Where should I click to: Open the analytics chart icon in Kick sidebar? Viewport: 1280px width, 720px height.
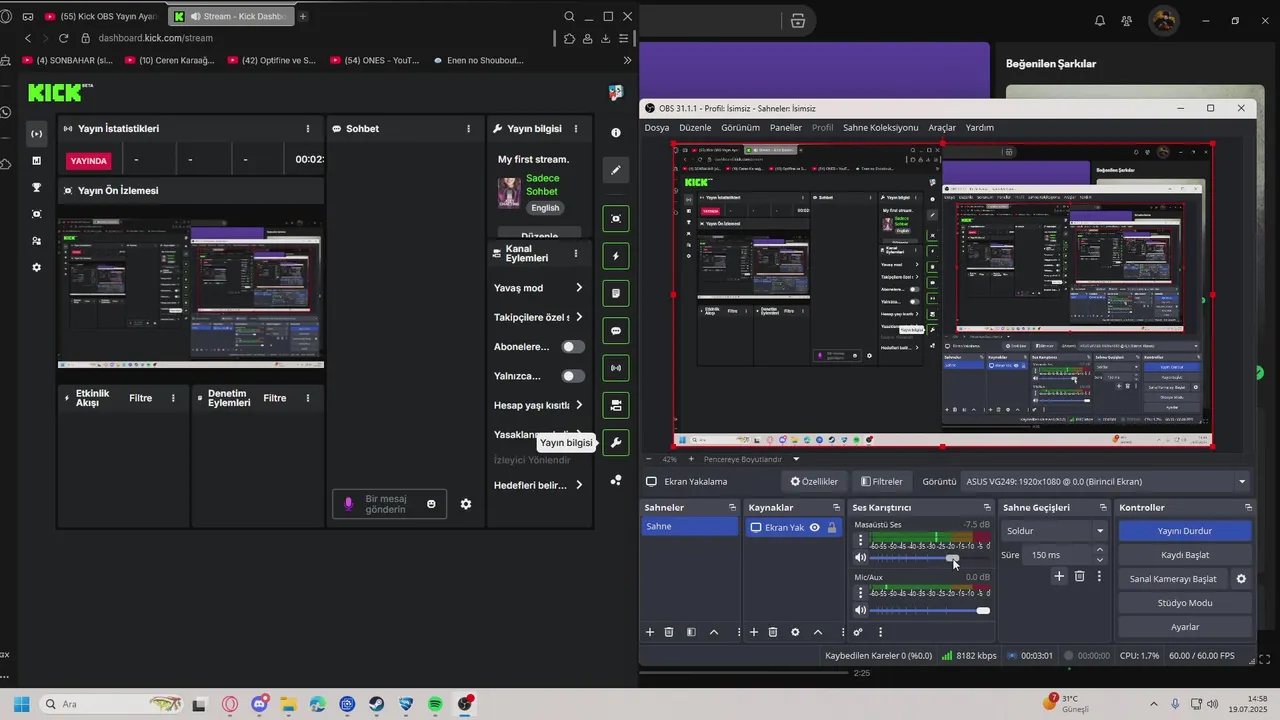coord(36,160)
